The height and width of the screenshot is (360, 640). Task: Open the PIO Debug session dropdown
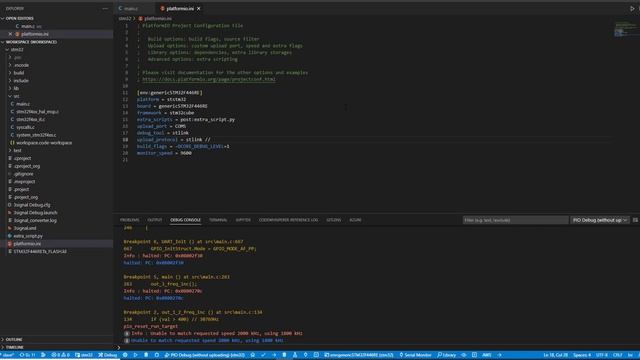pyautogui.click(x=600, y=220)
